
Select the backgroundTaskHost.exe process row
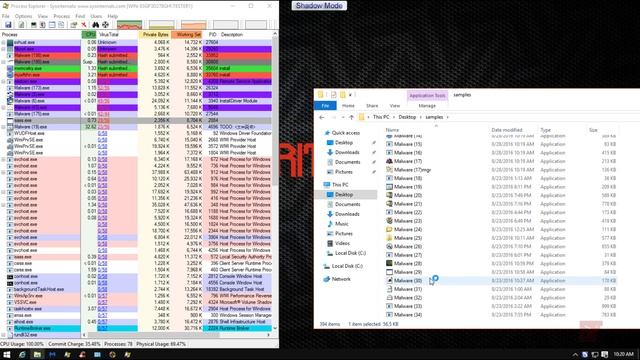136,289
